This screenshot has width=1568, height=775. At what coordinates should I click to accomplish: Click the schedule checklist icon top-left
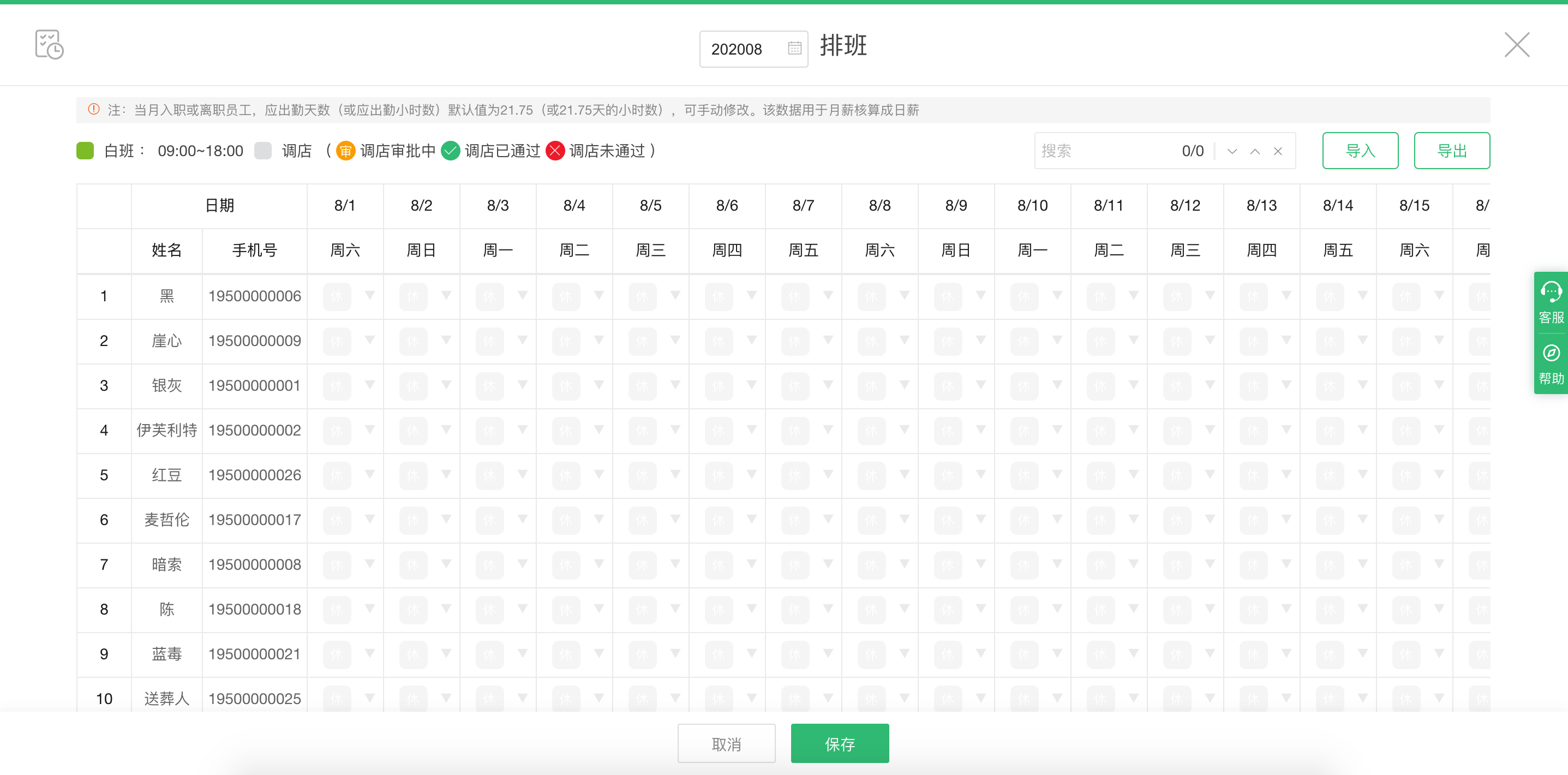click(x=49, y=44)
